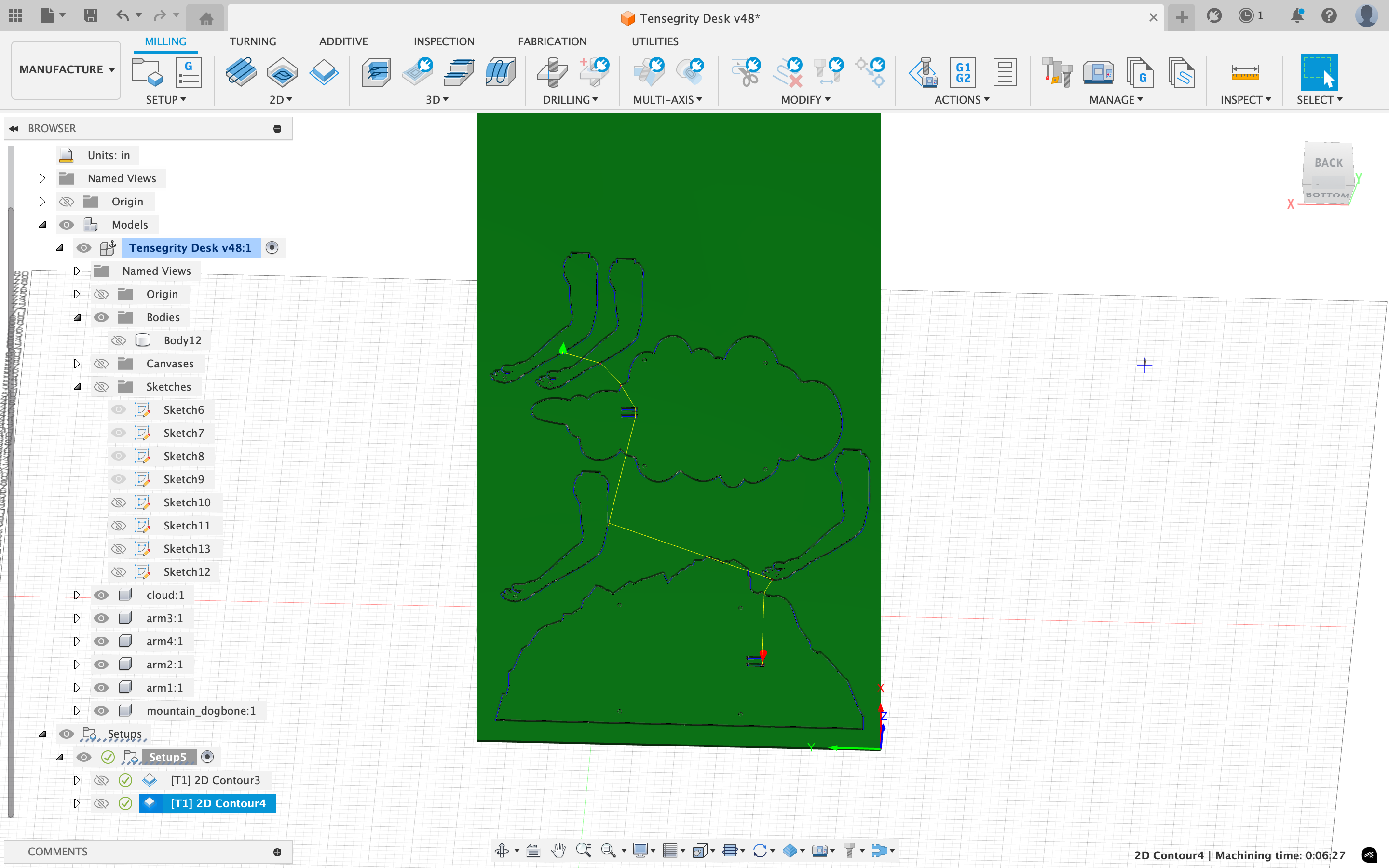Click the Home tab icon

(x=206, y=18)
